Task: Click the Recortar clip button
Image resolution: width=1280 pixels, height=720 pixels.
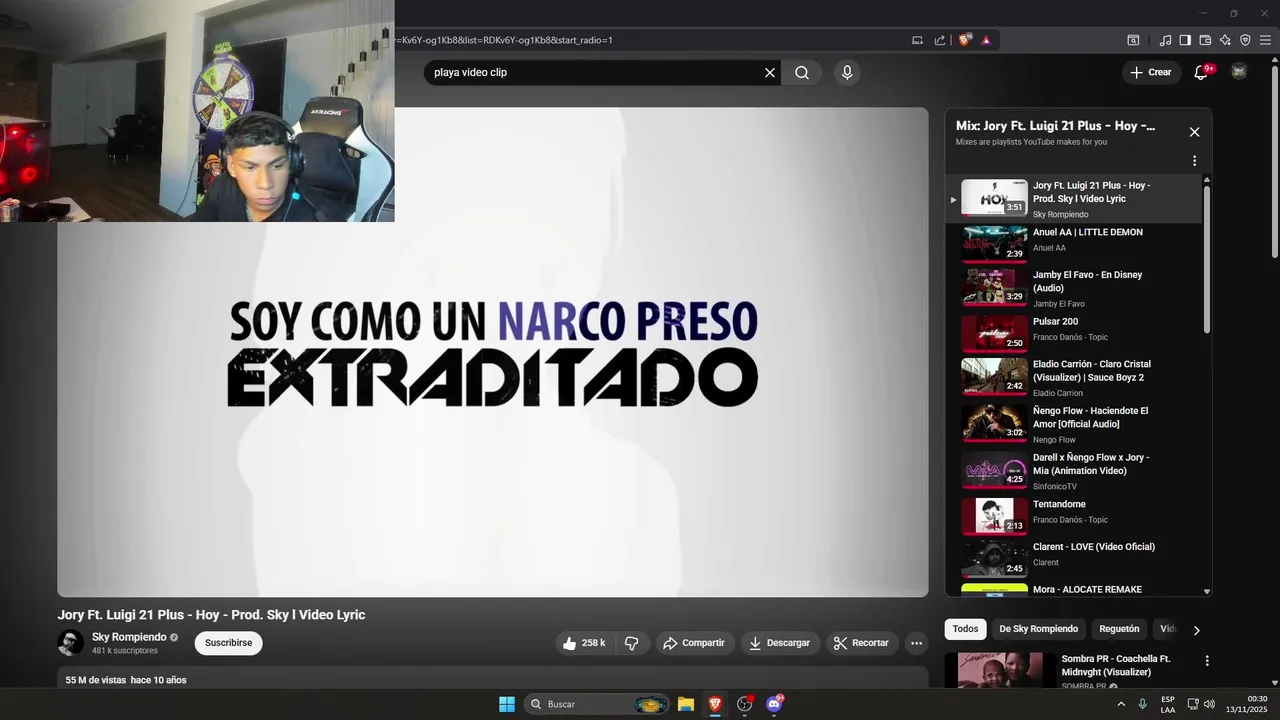Action: tap(861, 643)
